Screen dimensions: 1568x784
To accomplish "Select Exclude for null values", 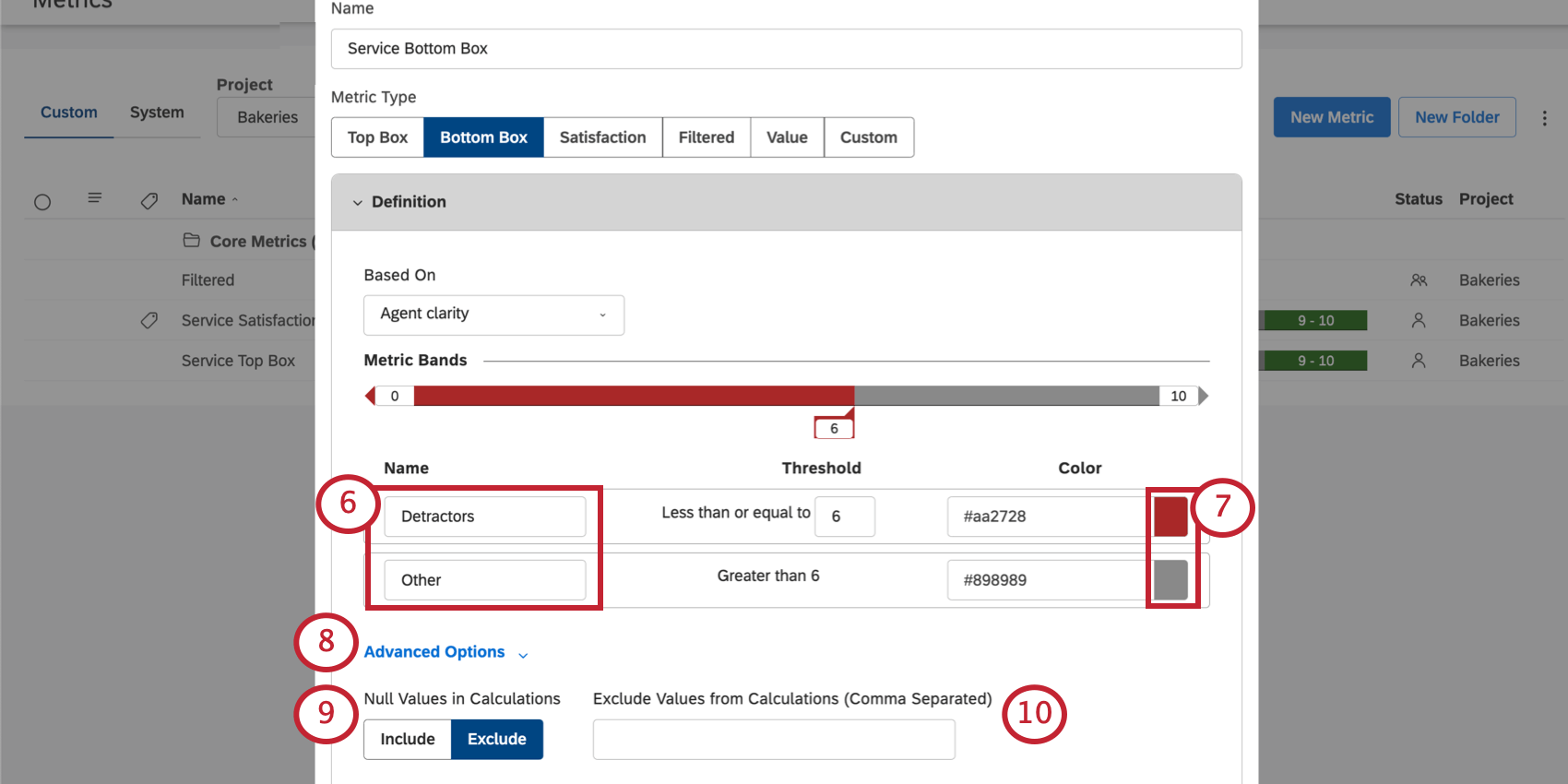I will 496,739.
